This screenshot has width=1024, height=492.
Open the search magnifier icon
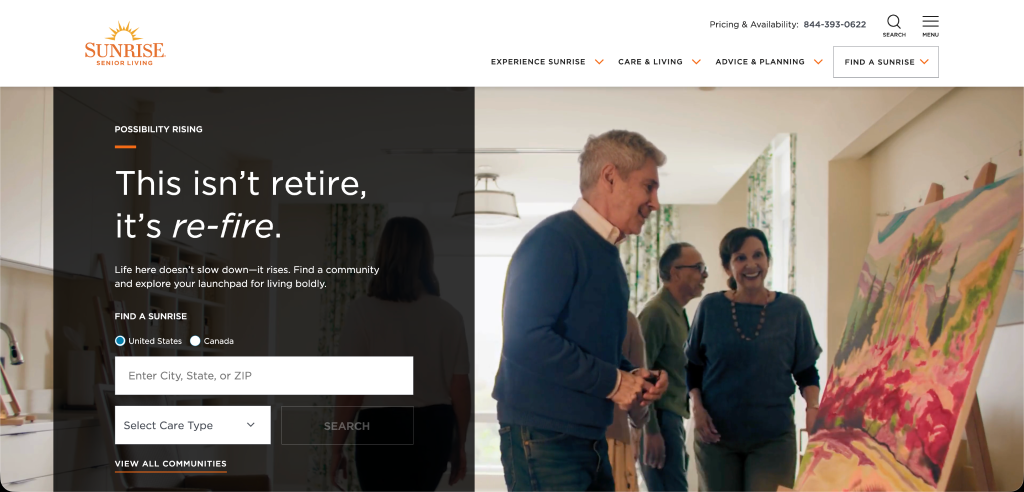(894, 22)
